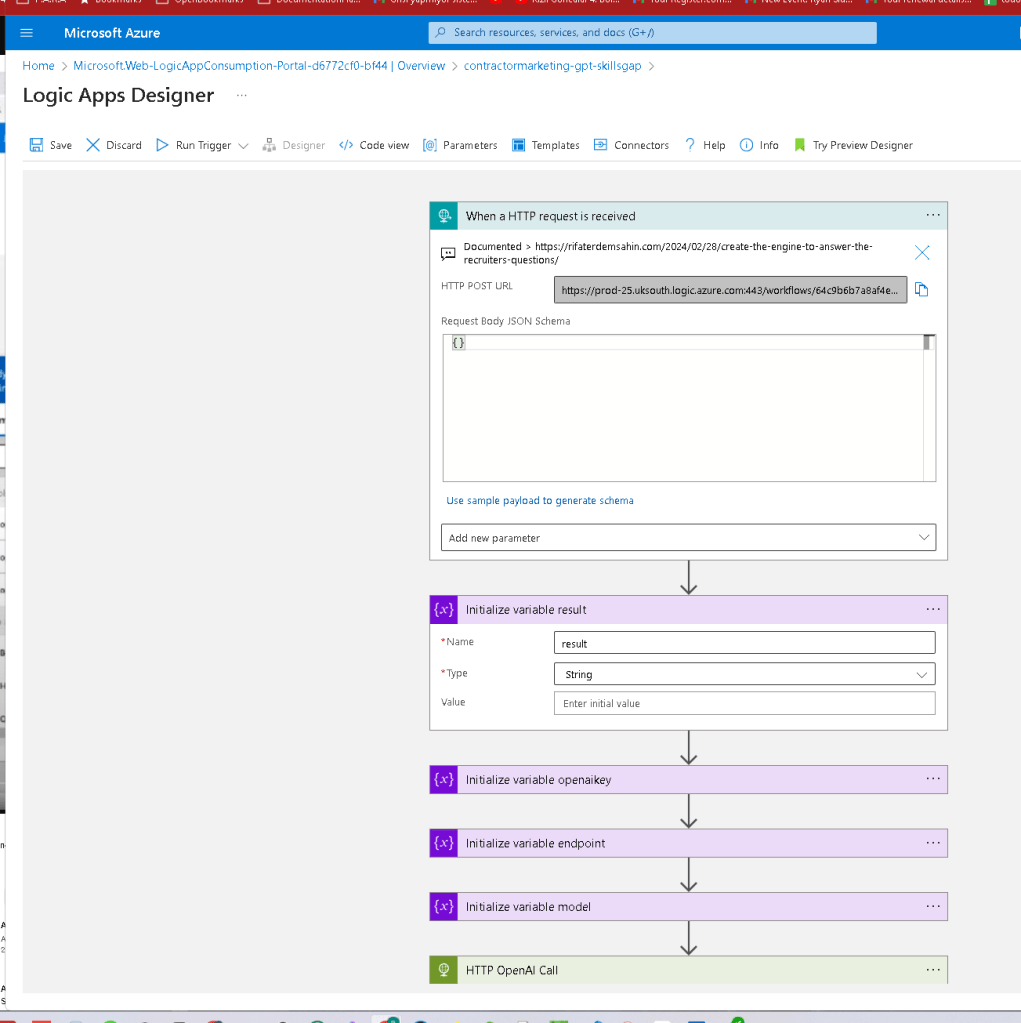The image size is (1021, 1023).
Task: Close the Documented comment with X
Action: [922, 252]
